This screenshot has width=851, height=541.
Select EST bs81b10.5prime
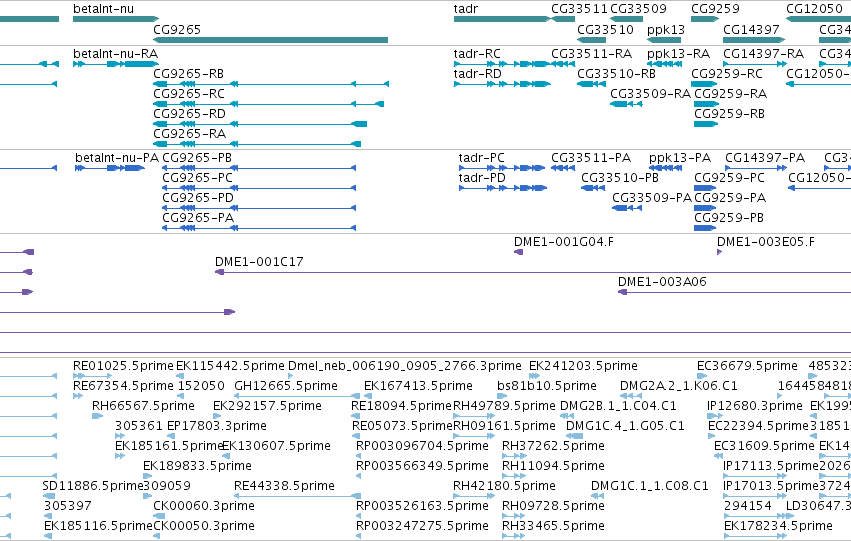[x=502, y=396]
